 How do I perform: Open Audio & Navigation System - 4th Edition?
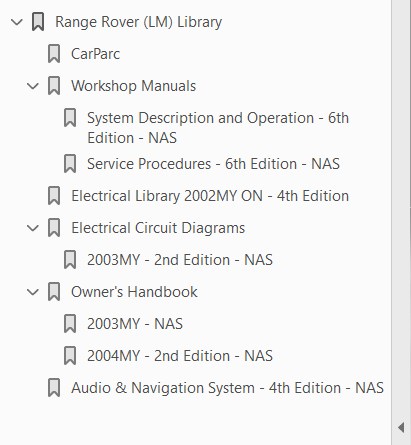227,388
